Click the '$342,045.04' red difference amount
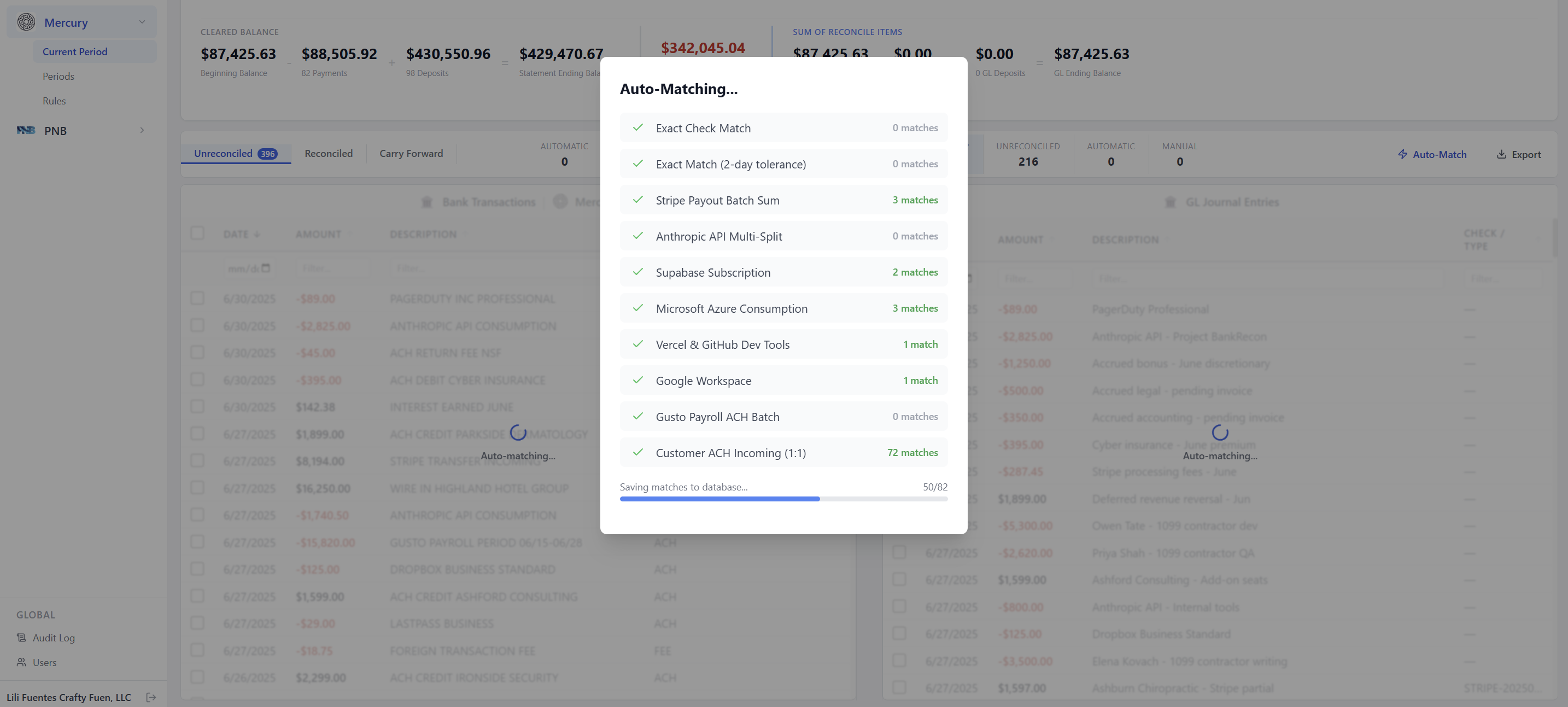This screenshot has height=707, width=1568. (703, 48)
